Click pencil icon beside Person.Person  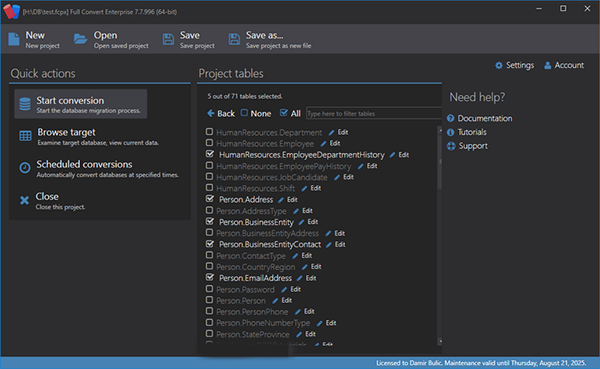(275, 300)
